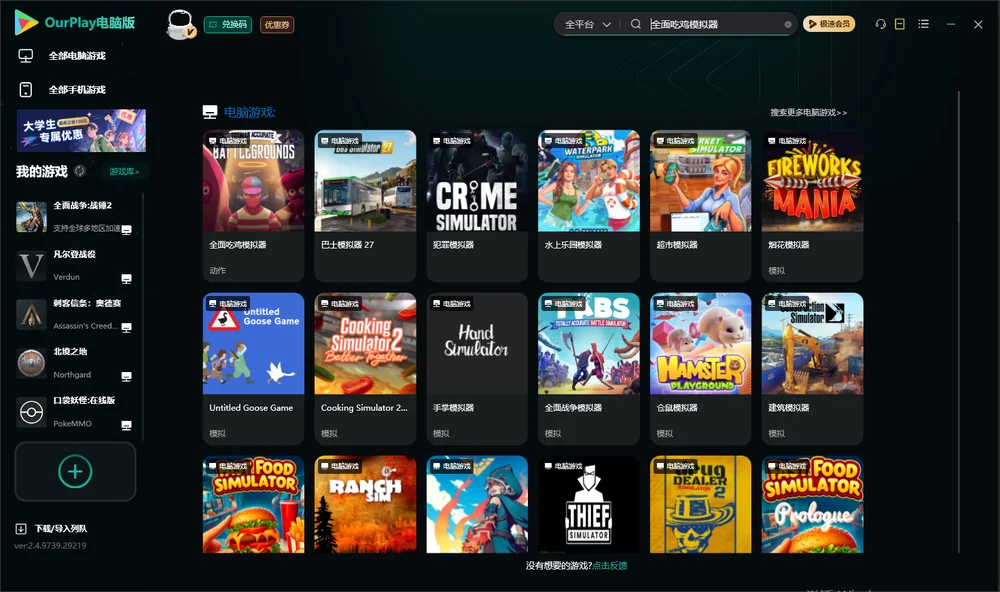This screenshot has height=592, width=1000.
Task: Select 凡尔登战役 in my games
Action: (x=75, y=265)
